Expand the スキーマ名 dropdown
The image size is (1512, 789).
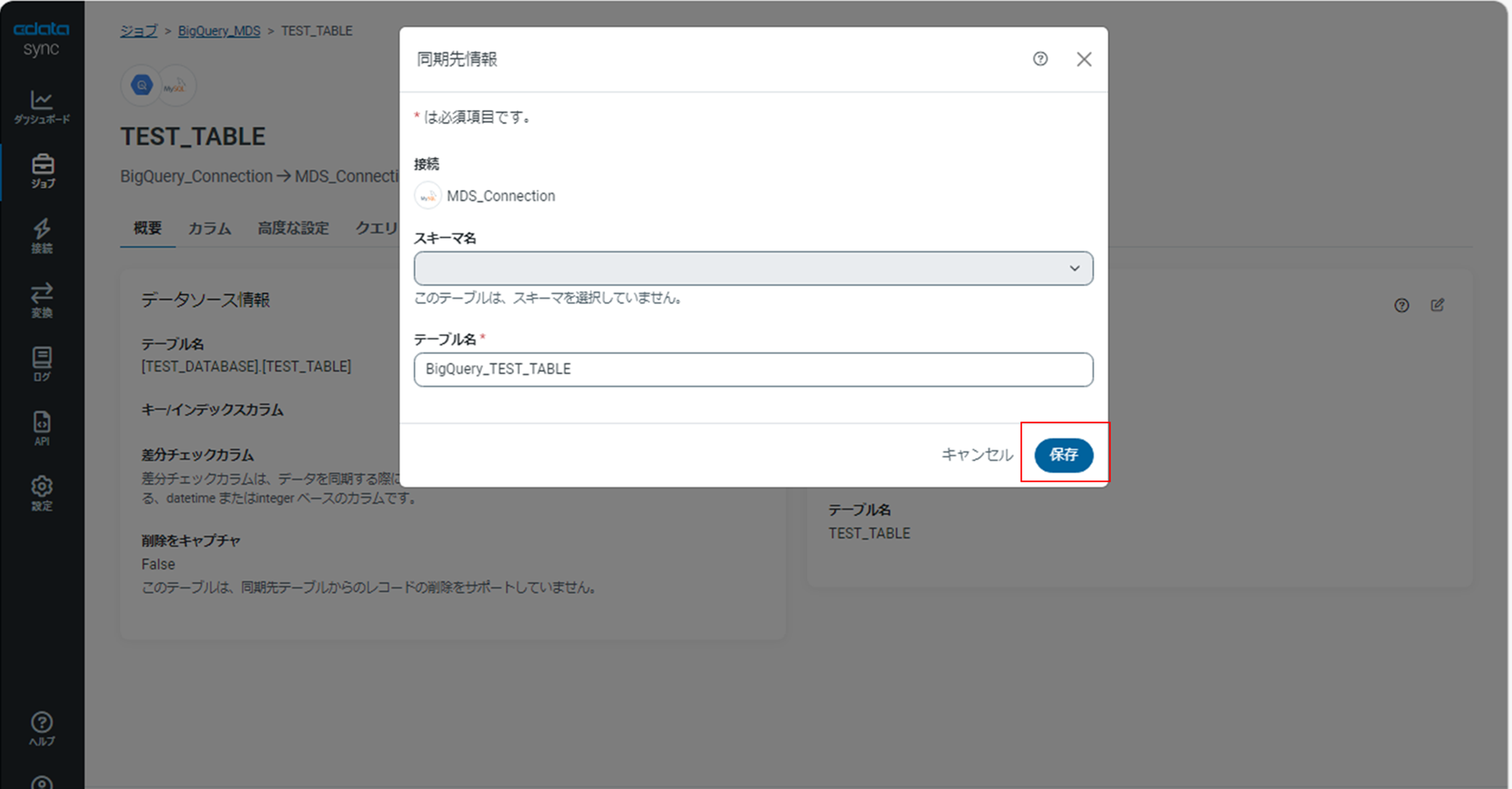[753, 269]
